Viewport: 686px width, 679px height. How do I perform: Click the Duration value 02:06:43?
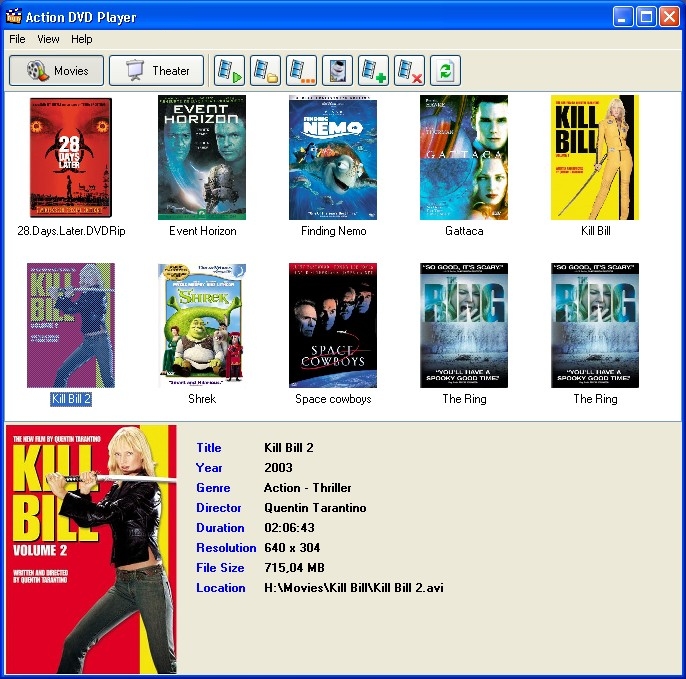[289, 528]
